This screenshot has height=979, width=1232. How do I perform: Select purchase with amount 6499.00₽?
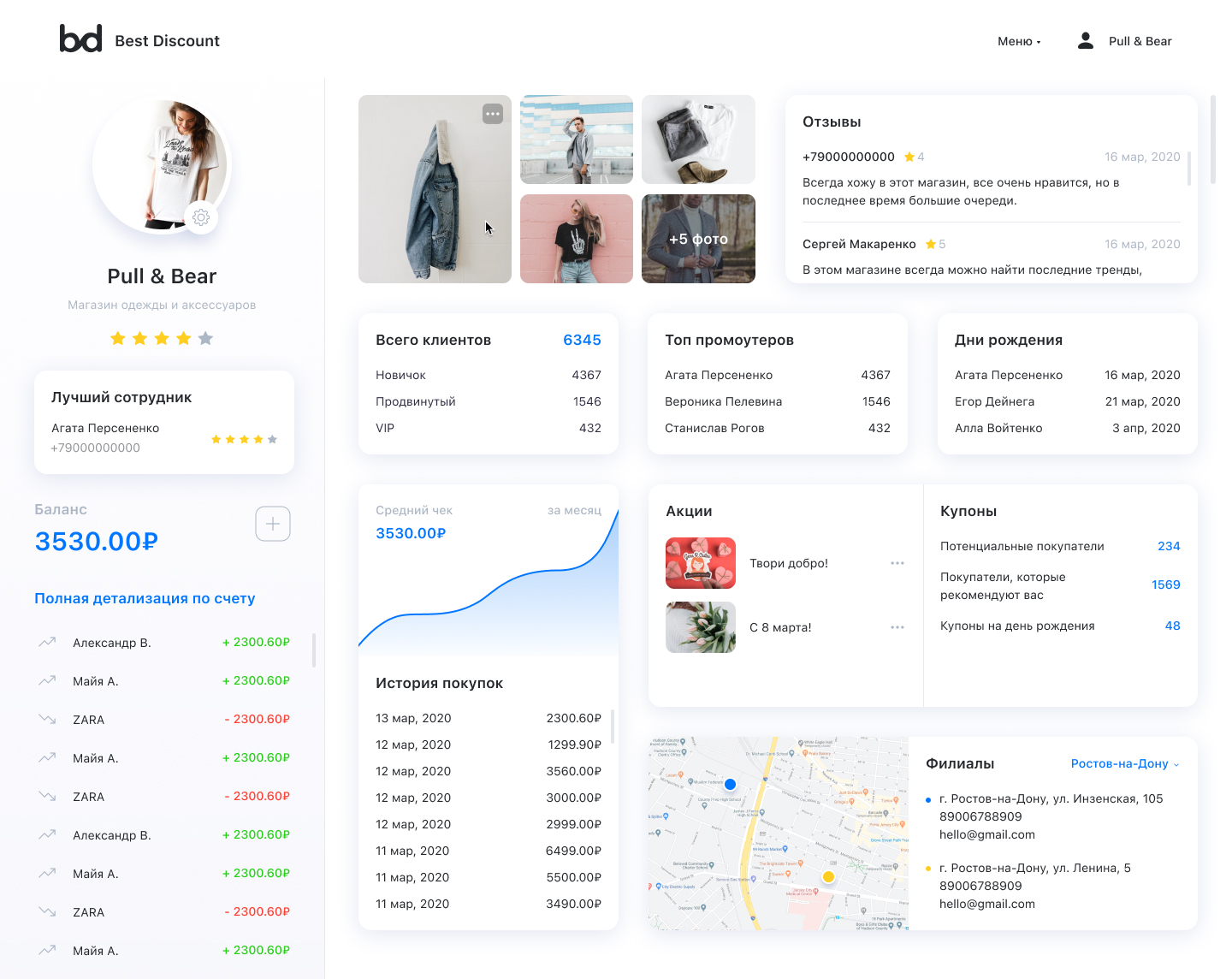click(x=489, y=851)
